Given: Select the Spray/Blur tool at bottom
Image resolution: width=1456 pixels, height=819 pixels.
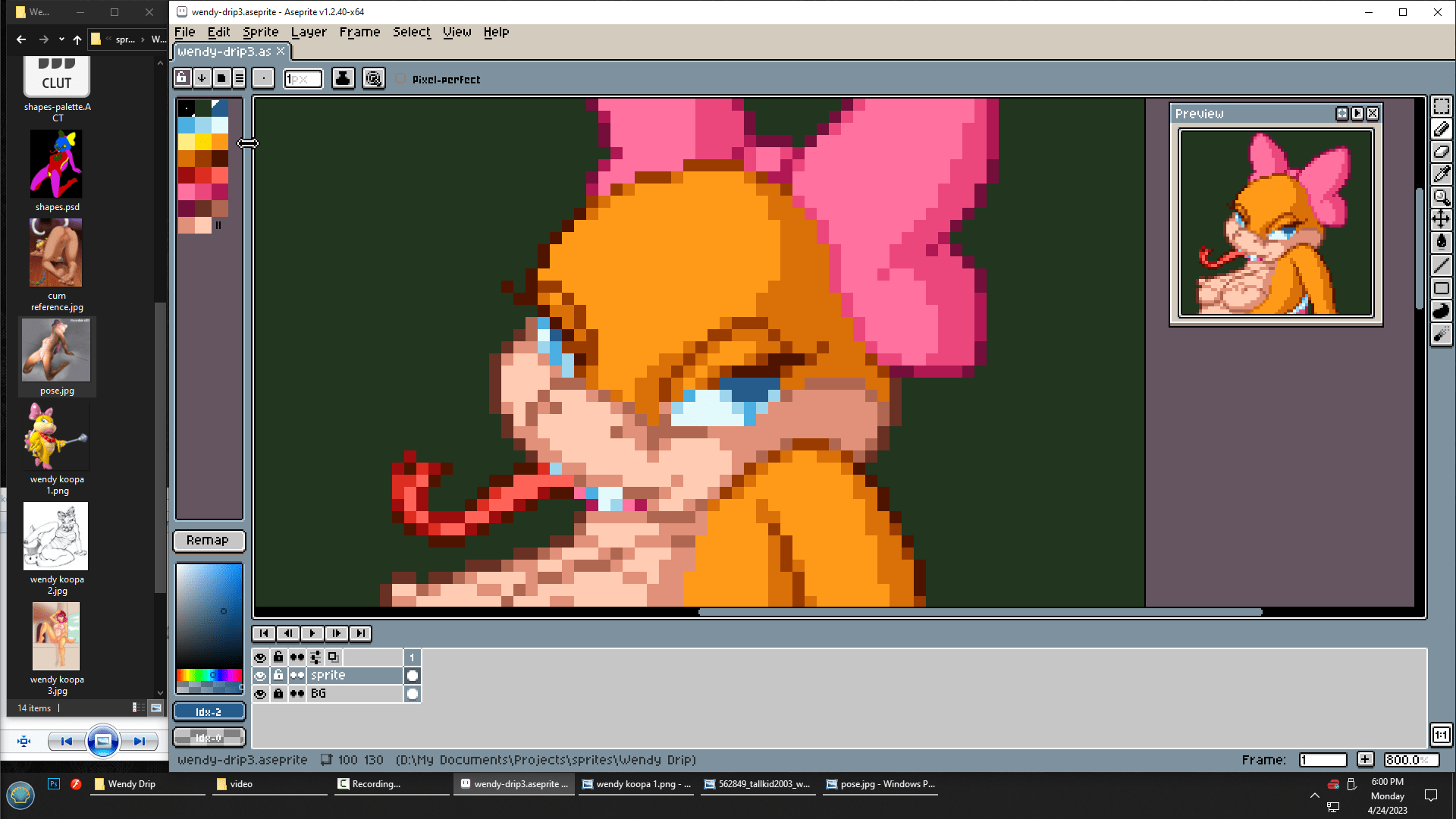Looking at the screenshot, I should [x=1441, y=334].
